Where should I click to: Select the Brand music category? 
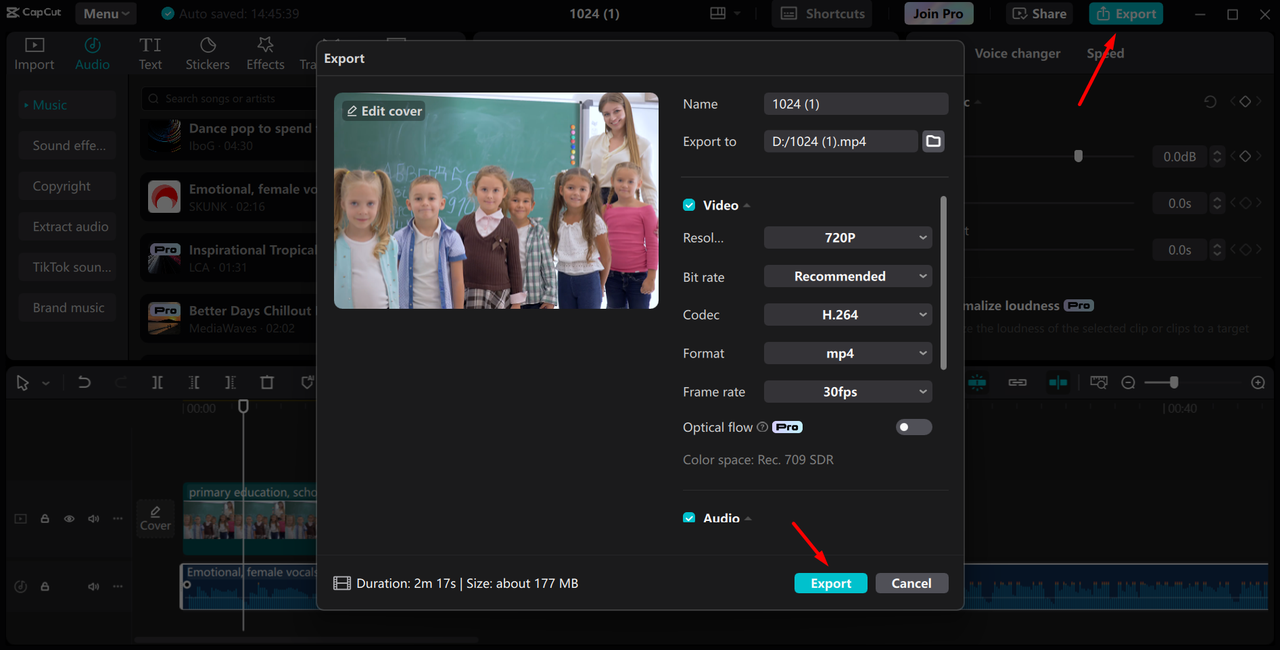pos(68,308)
